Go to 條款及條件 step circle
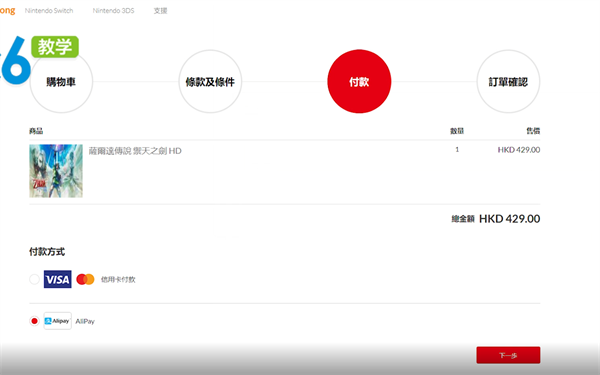This screenshot has width=600, height=375. tap(210, 82)
